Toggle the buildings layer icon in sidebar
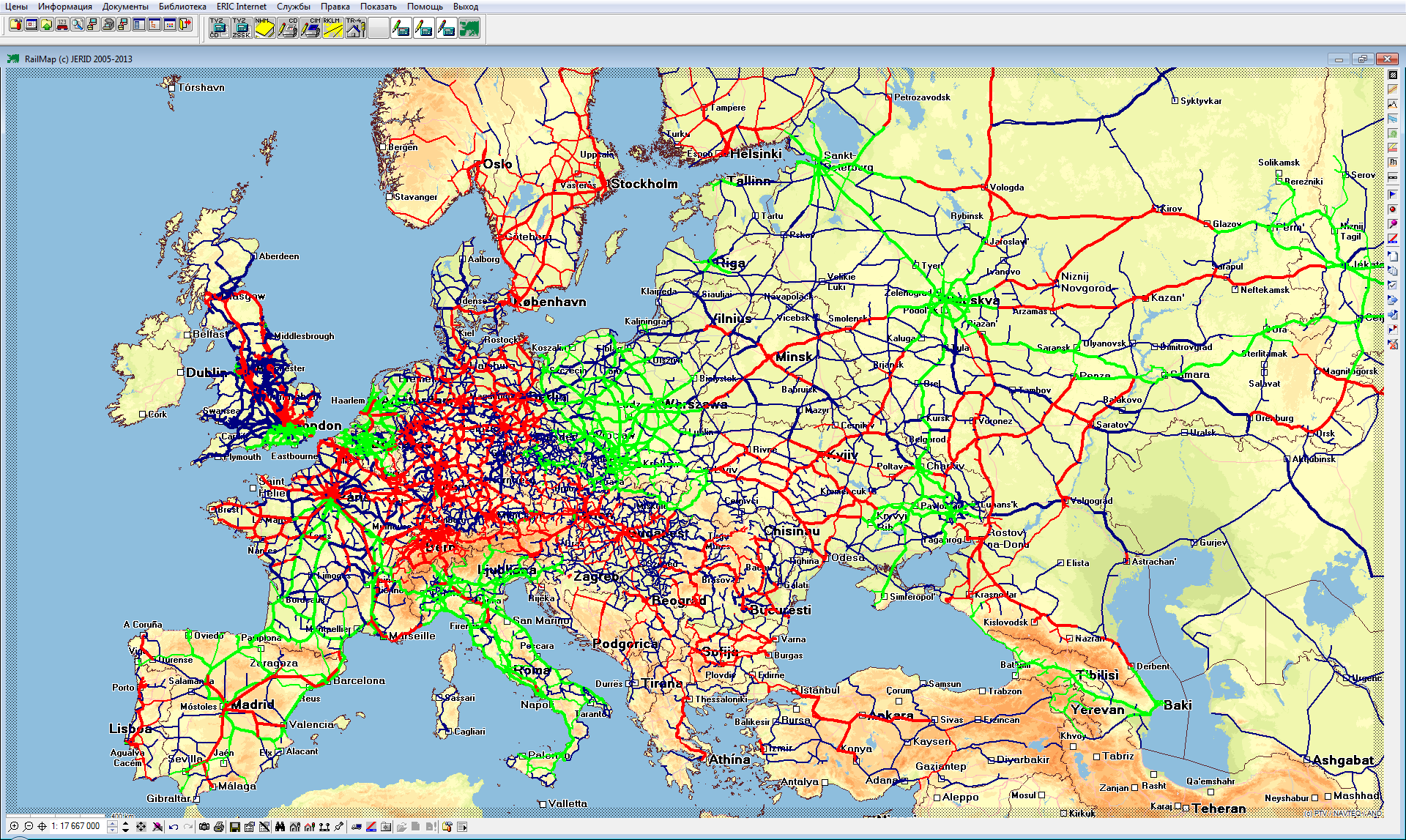 click(x=1393, y=162)
